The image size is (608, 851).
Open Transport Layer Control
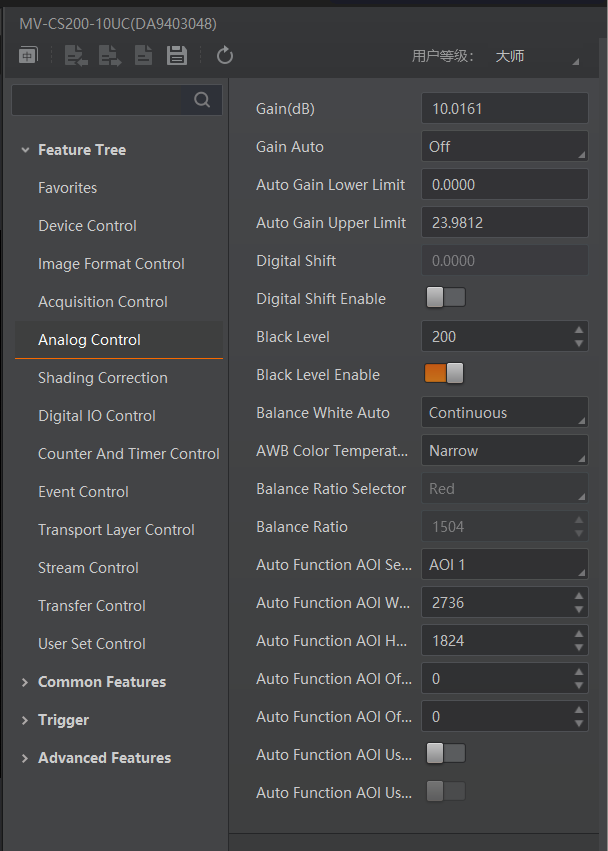(x=116, y=530)
